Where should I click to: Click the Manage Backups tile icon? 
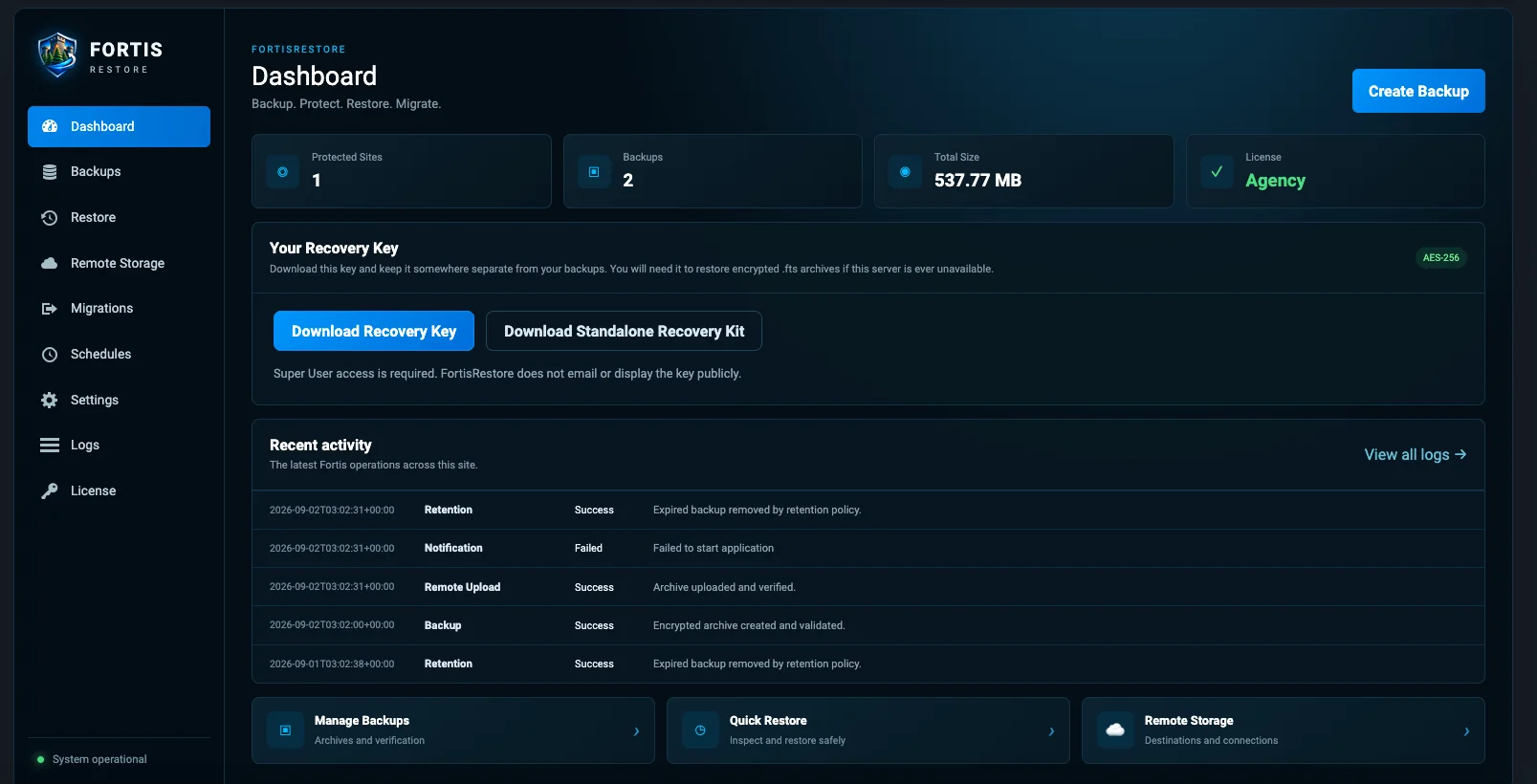tap(285, 730)
